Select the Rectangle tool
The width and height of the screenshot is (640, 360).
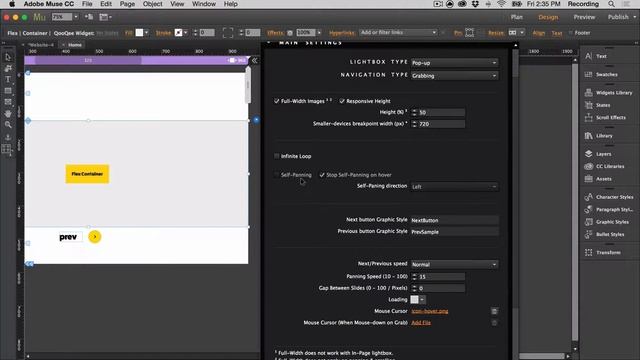point(8,91)
